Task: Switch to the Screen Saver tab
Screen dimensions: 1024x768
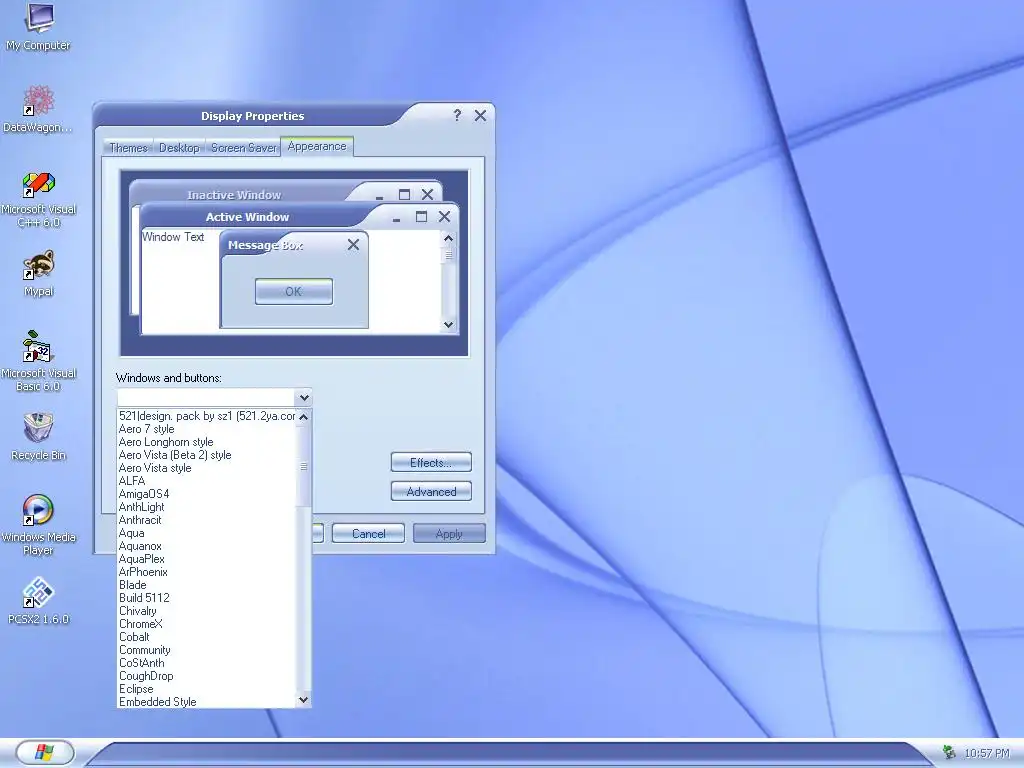Action: (x=244, y=148)
